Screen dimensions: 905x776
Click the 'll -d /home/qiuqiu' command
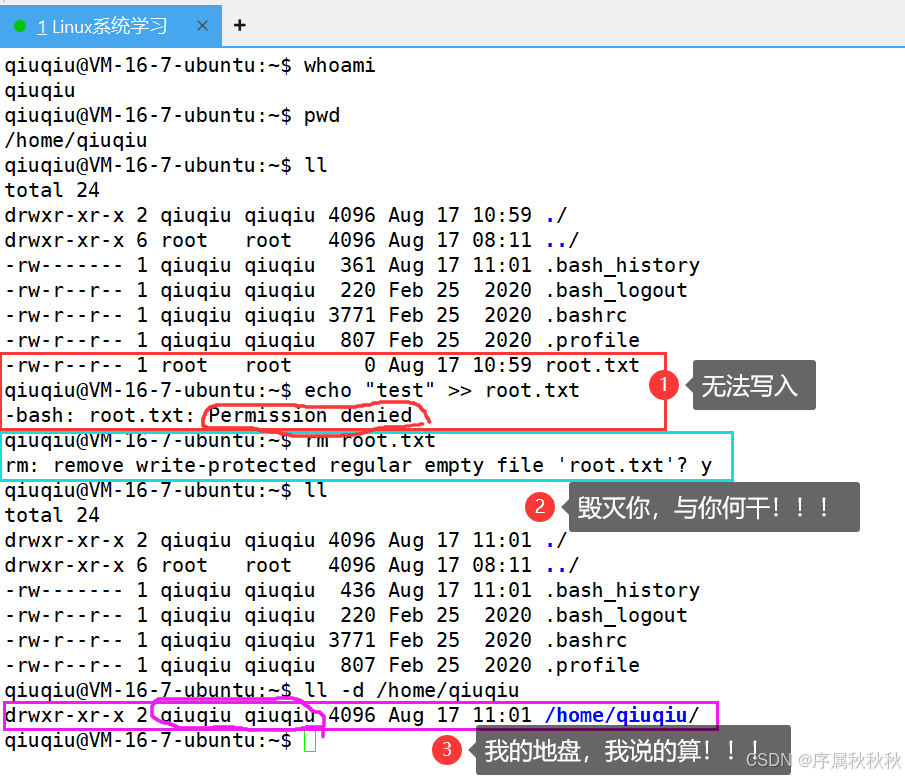(x=412, y=690)
